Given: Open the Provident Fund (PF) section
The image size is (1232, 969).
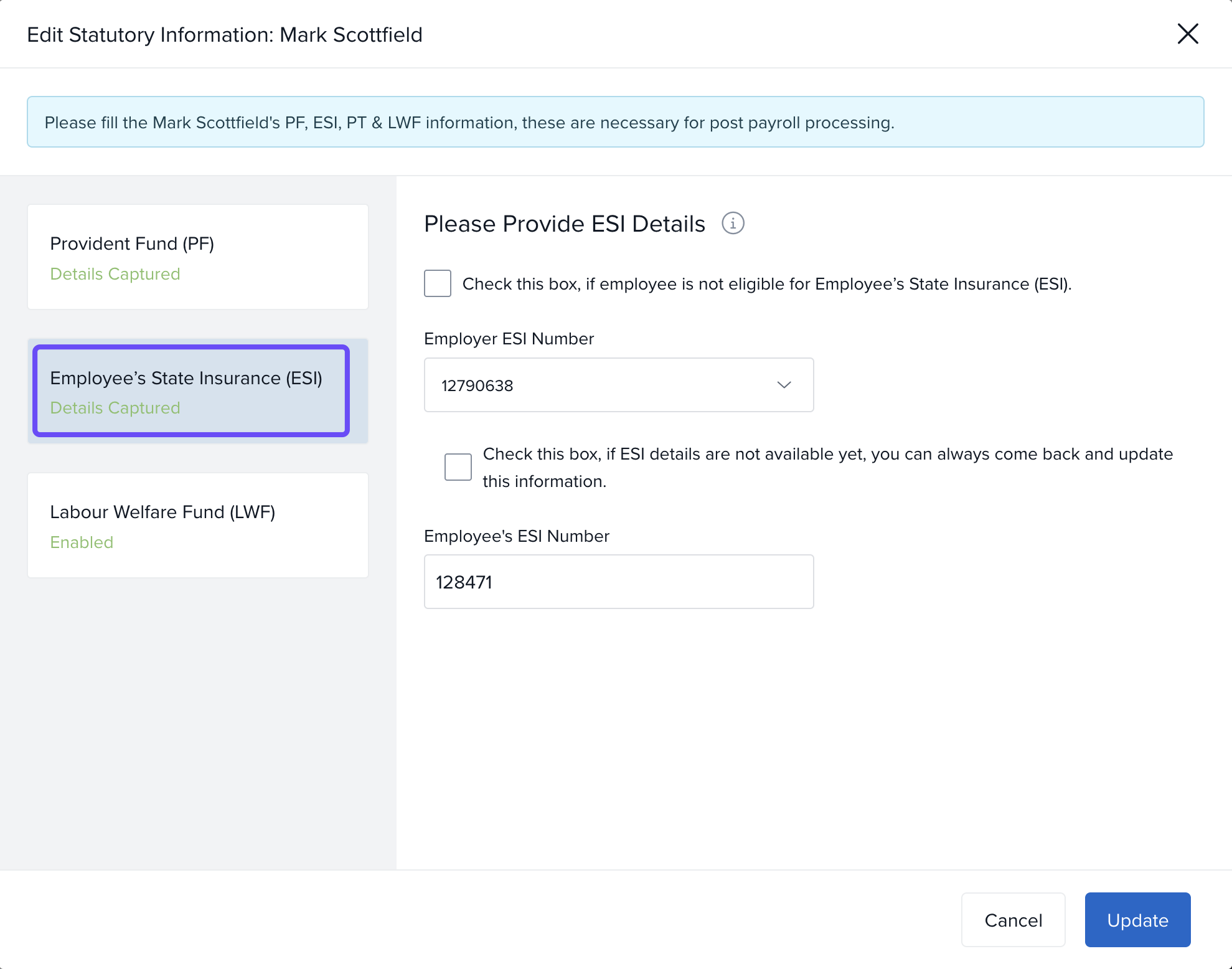Looking at the screenshot, I should [198, 257].
